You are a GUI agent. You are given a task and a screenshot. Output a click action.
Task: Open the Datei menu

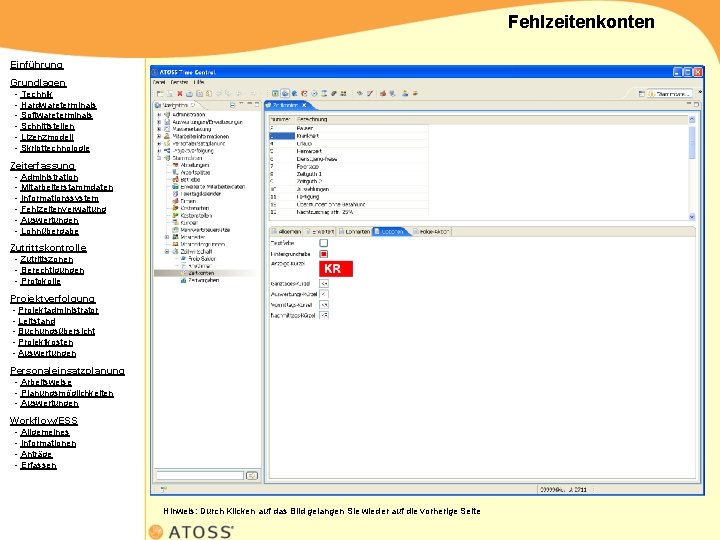click(x=159, y=82)
